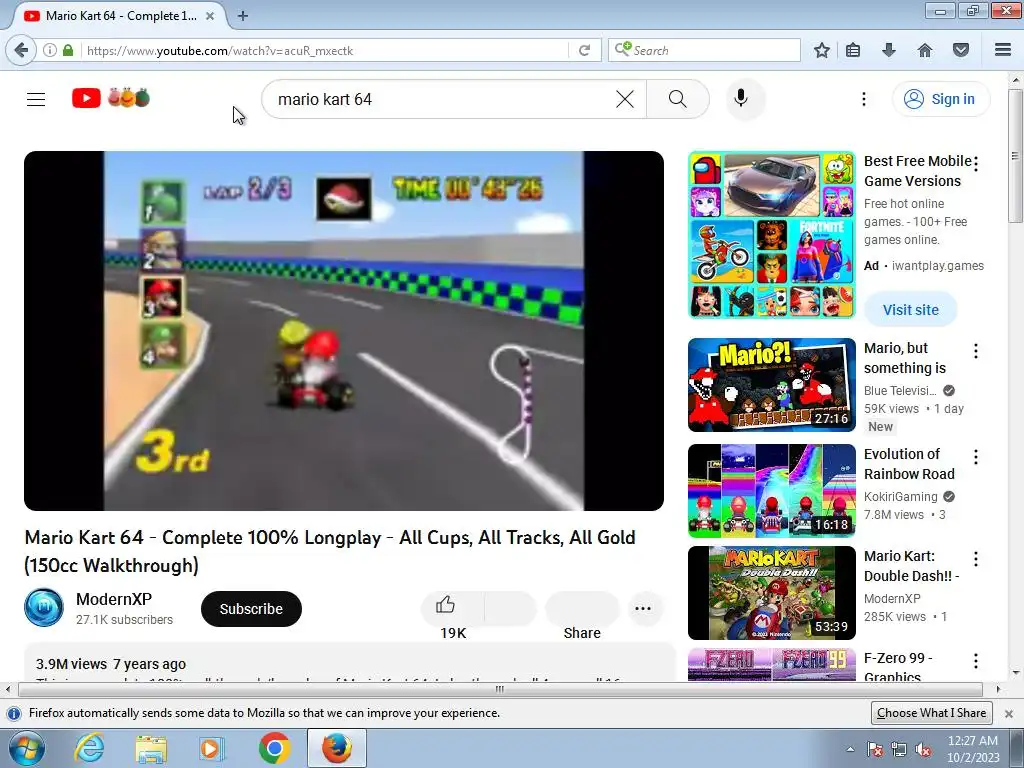Click the iwantplay.games ad link
The width and height of the screenshot is (1024, 768).
(x=937, y=266)
